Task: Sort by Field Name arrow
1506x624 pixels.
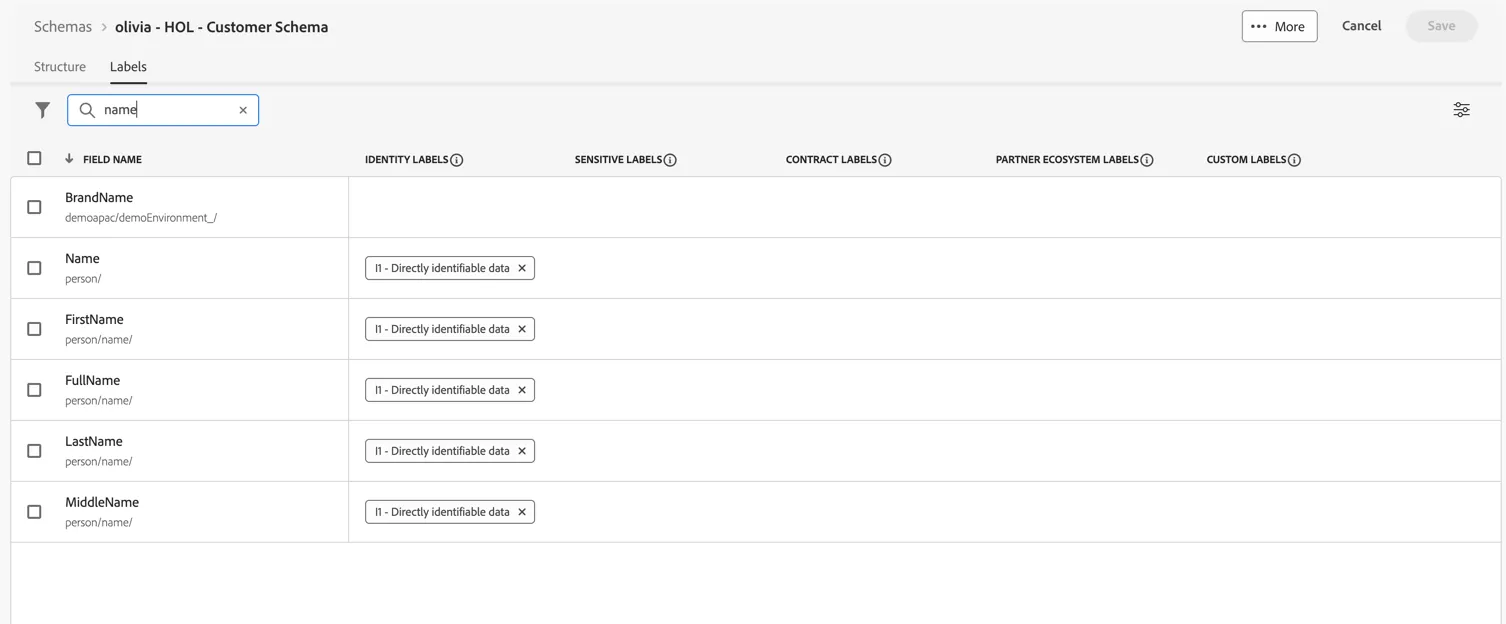Action: point(69,159)
